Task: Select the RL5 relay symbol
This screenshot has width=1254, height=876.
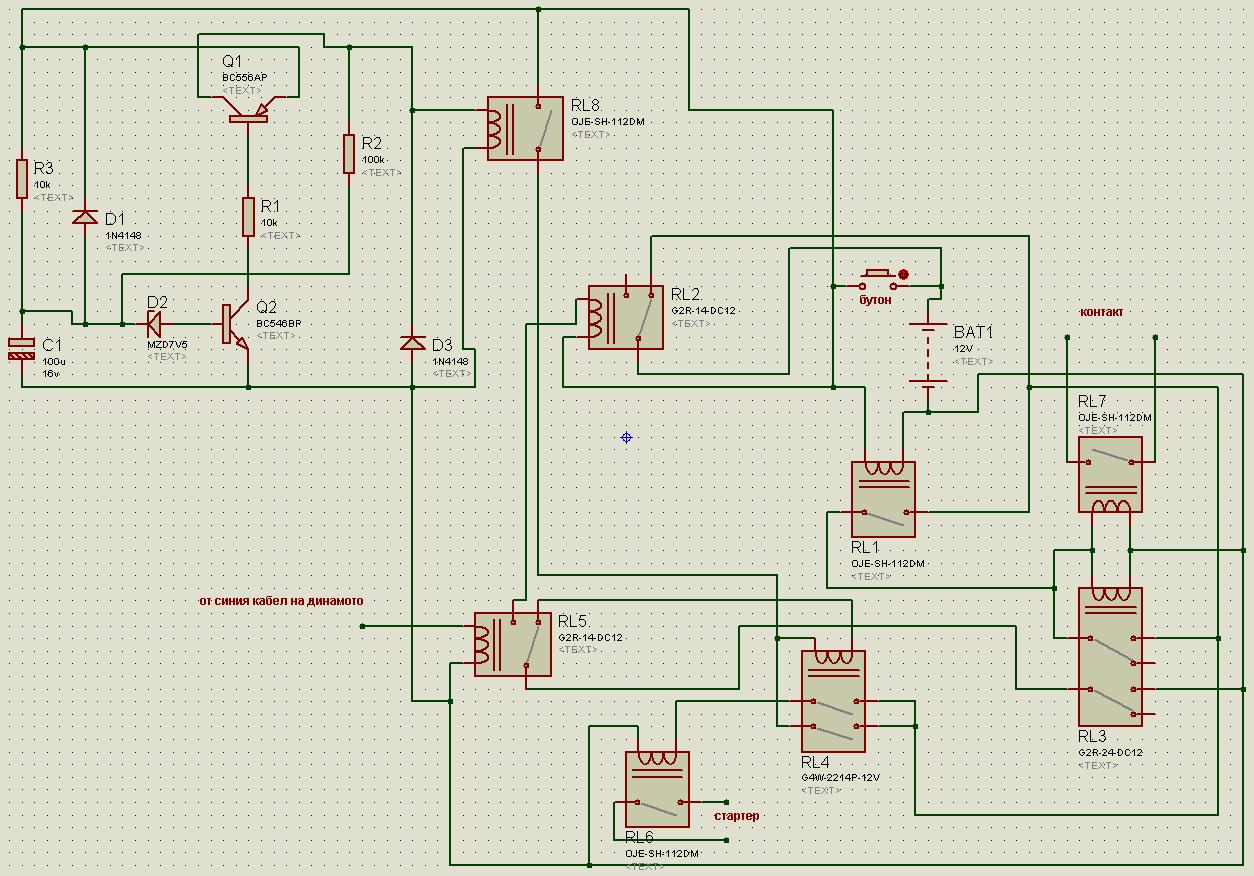Action: tap(512, 644)
